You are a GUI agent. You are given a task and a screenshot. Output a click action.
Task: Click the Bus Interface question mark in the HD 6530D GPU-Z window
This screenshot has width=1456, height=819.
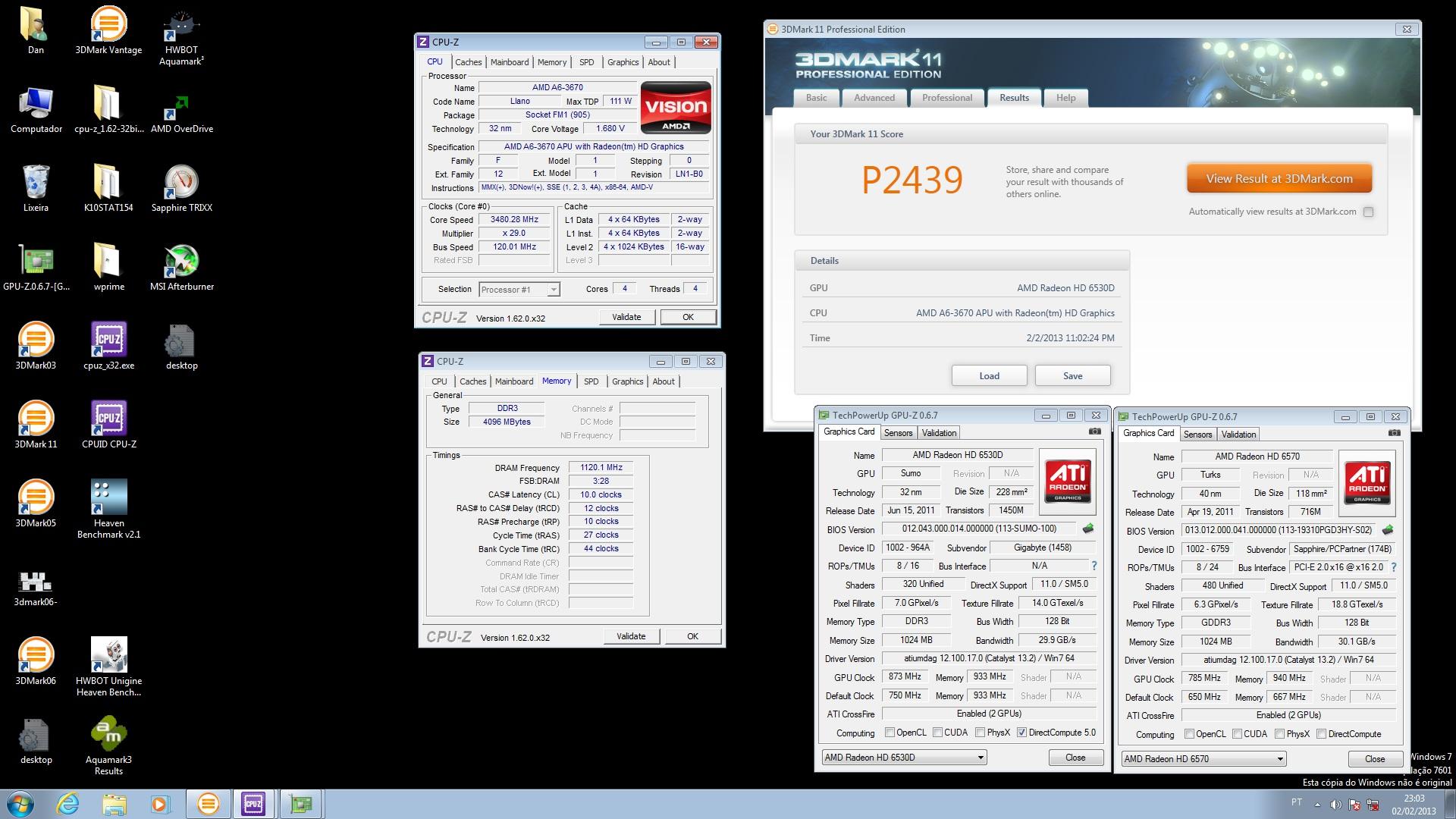coord(1094,566)
